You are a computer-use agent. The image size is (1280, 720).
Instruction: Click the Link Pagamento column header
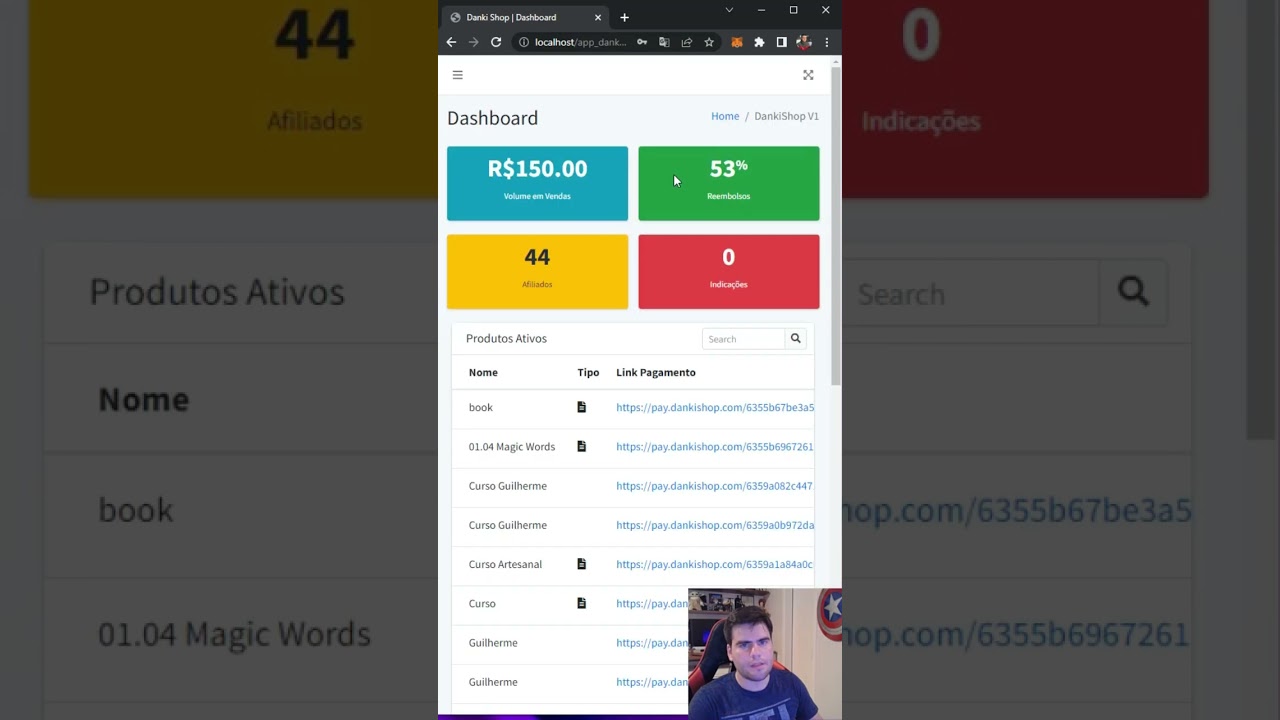pos(656,372)
